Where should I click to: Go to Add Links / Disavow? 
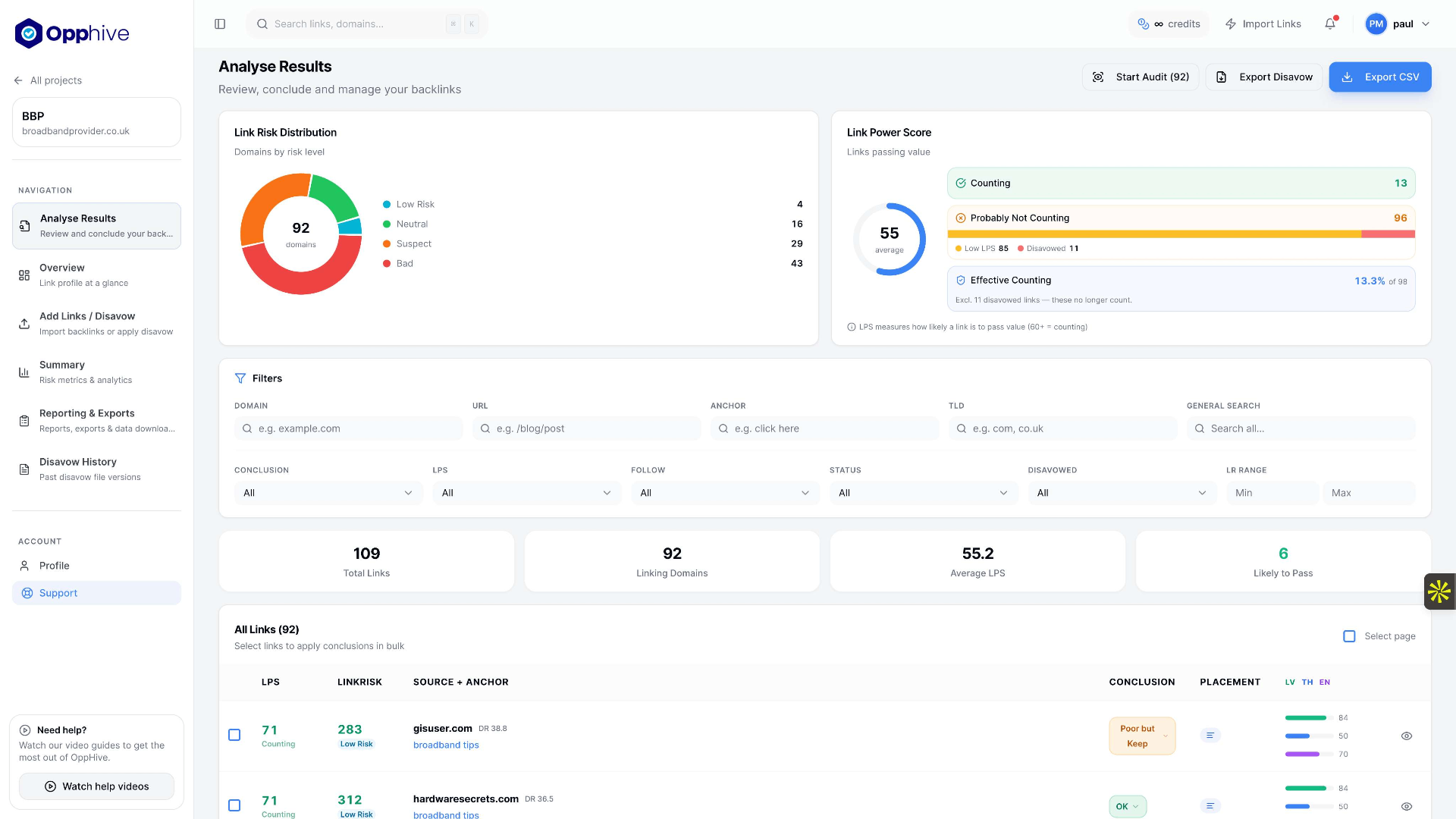(x=96, y=324)
